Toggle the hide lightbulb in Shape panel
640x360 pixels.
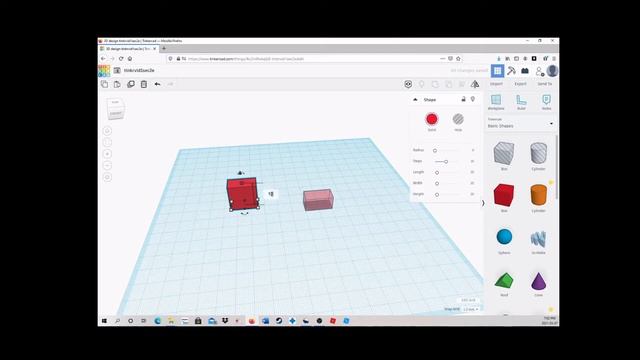(473, 99)
